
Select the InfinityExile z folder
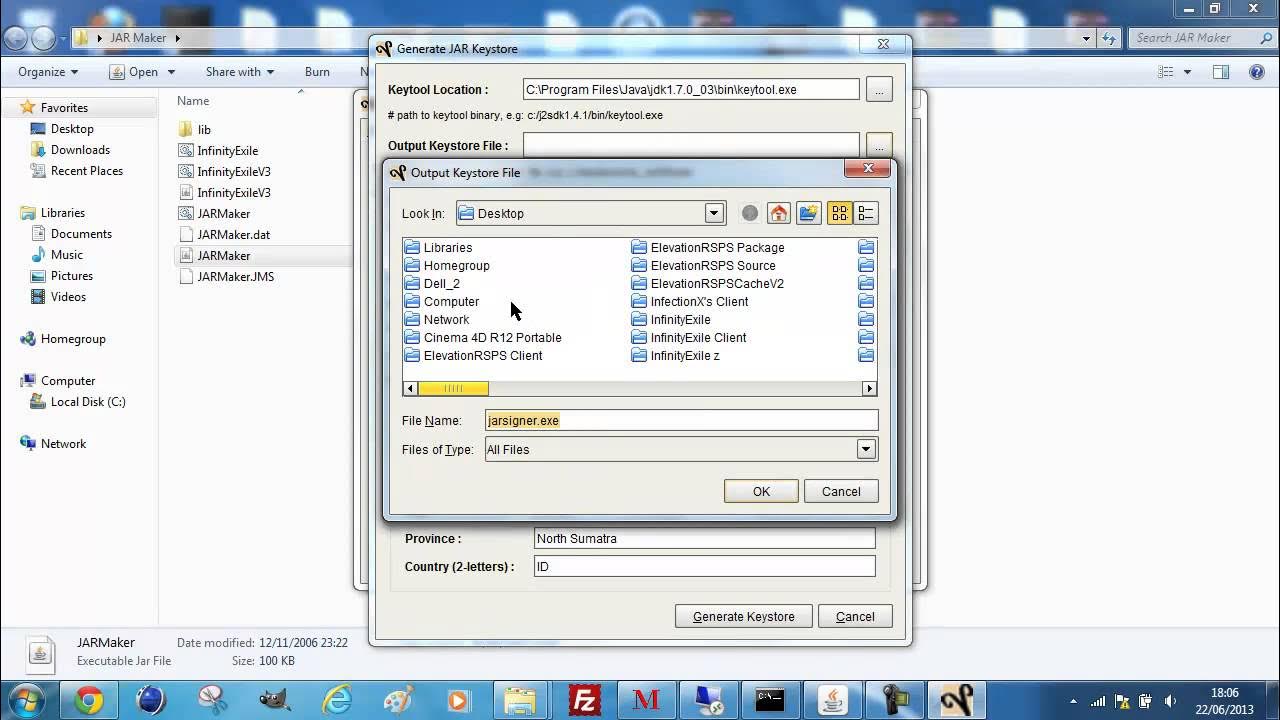coord(675,355)
